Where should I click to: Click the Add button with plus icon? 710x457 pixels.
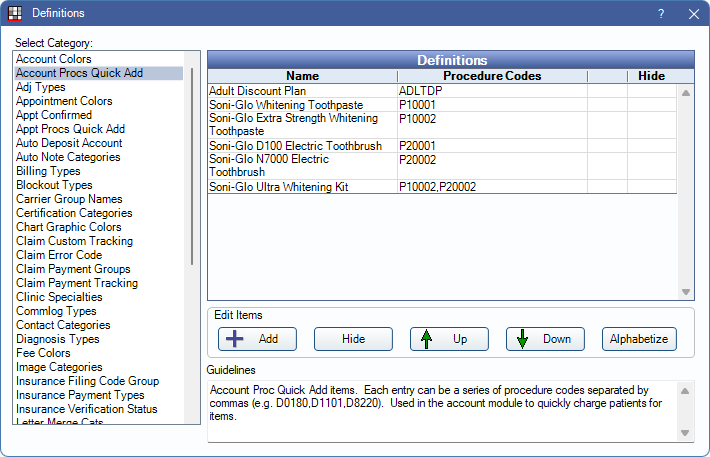257,339
